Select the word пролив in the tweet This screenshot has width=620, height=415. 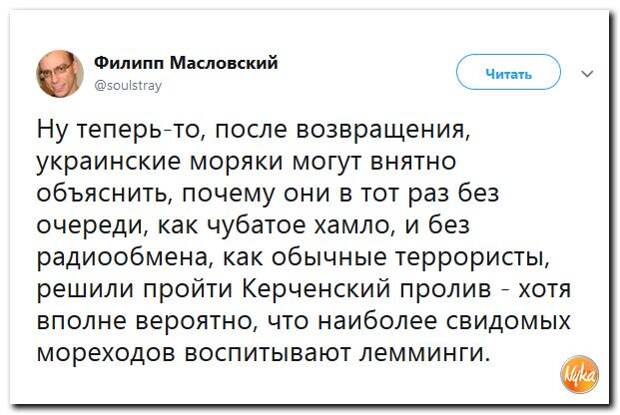click(445, 290)
